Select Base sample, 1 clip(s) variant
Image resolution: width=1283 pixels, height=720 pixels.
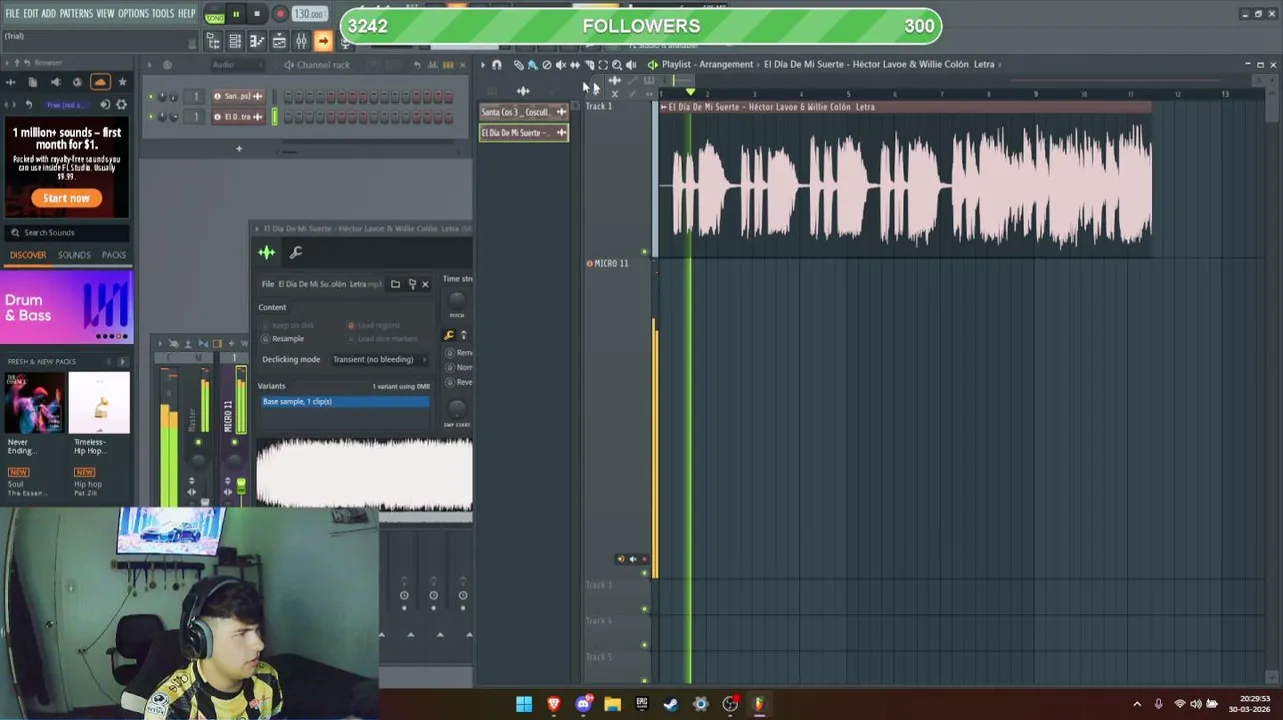(x=345, y=402)
